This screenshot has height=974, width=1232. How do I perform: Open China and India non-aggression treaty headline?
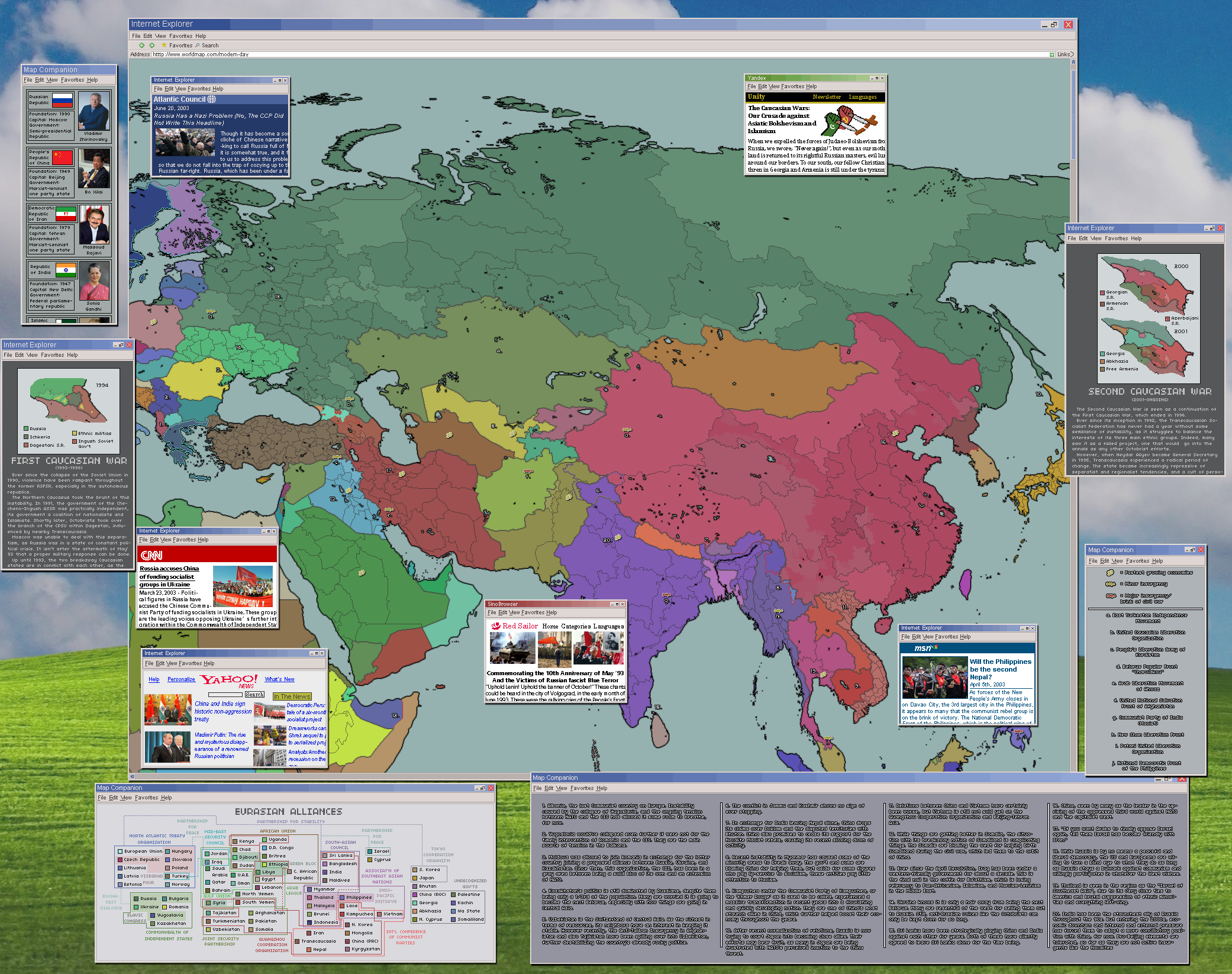point(222,711)
